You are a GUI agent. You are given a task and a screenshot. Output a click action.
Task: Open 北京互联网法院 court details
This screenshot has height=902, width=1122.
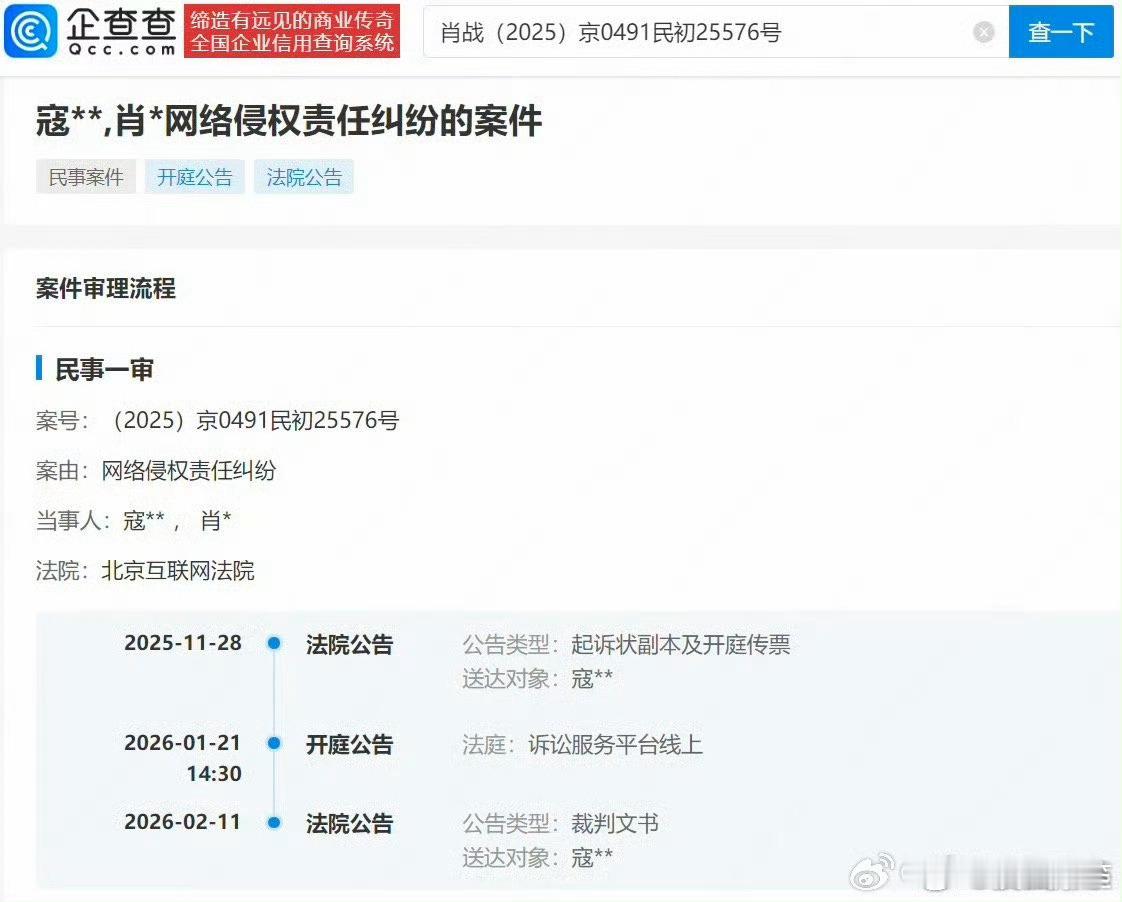[x=180, y=570]
